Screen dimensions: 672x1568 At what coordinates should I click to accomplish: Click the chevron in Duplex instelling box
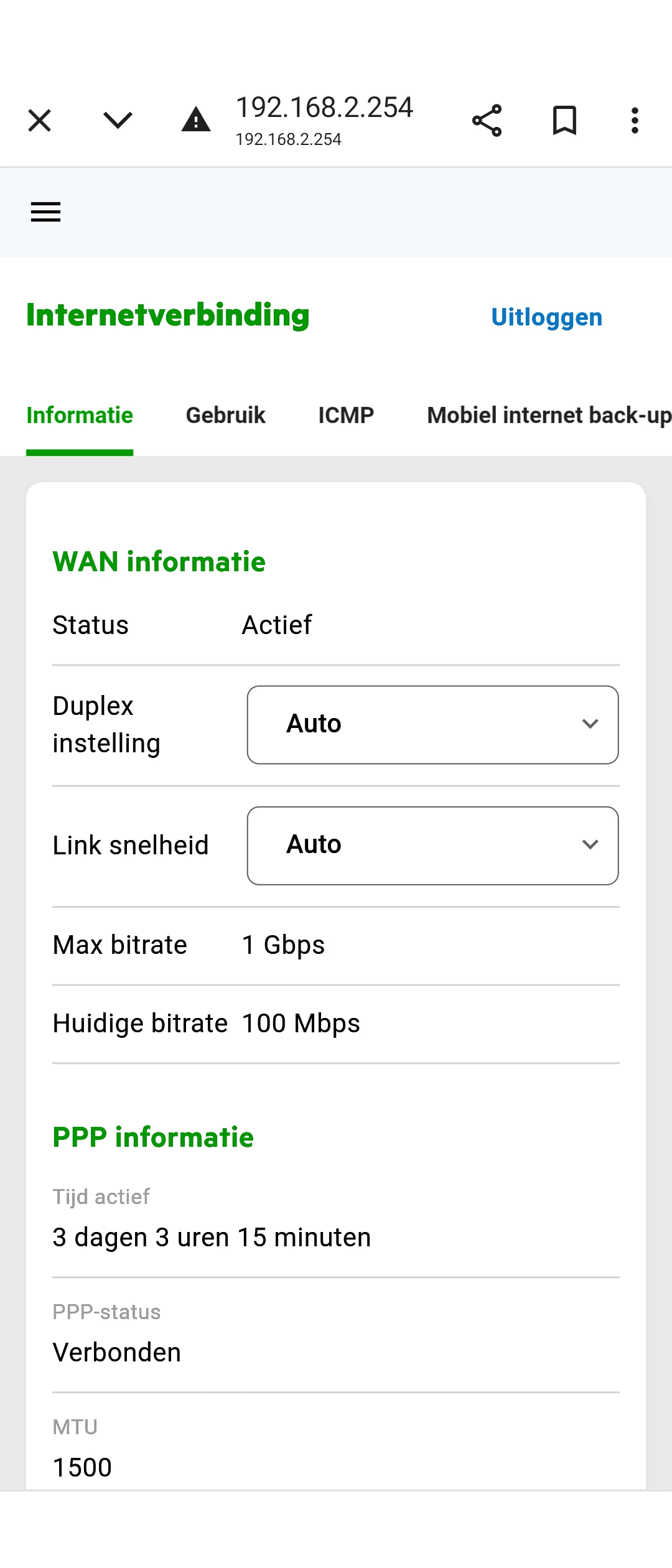click(590, 724)
